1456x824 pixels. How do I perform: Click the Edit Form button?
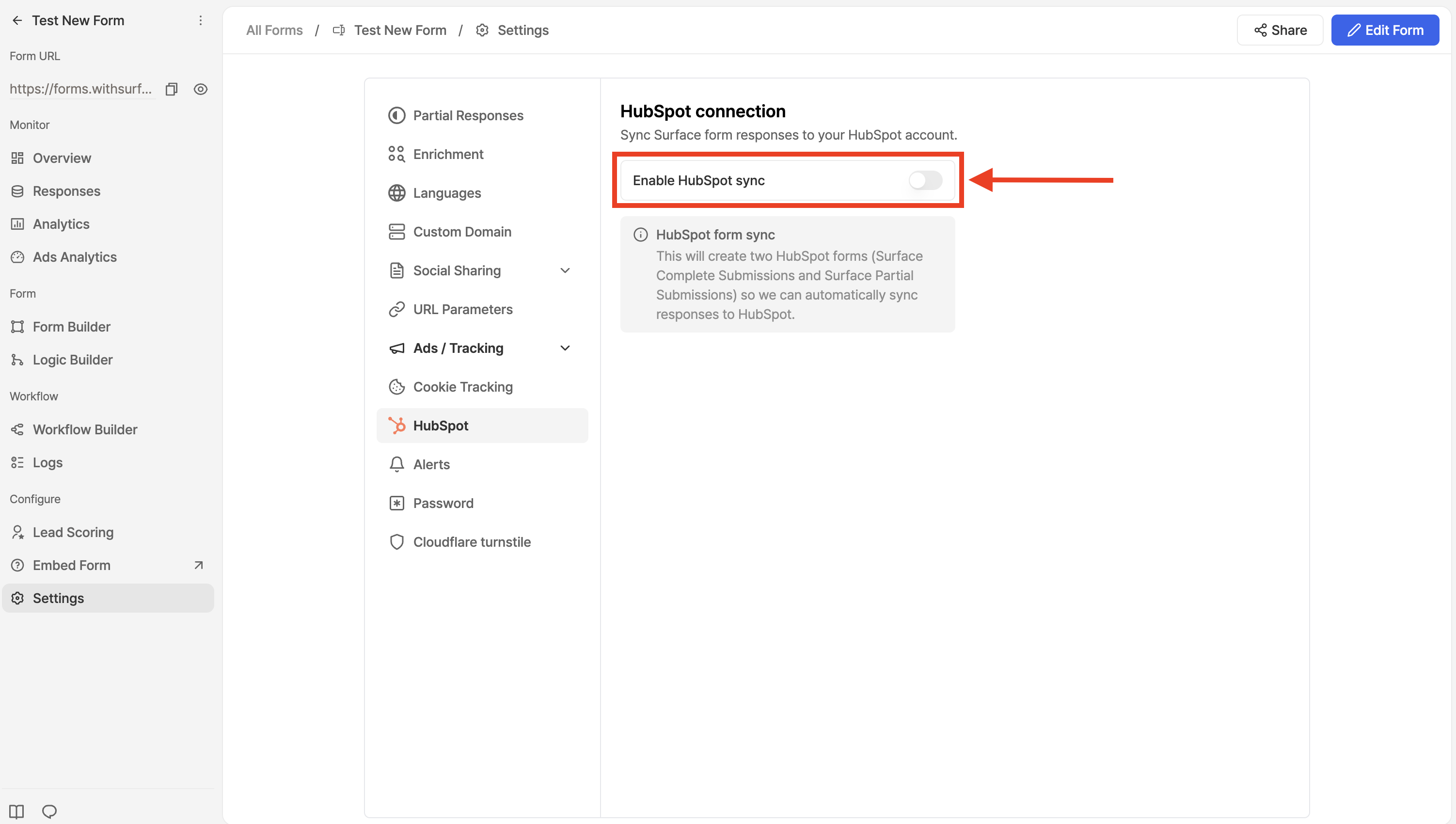(1385, 30)
